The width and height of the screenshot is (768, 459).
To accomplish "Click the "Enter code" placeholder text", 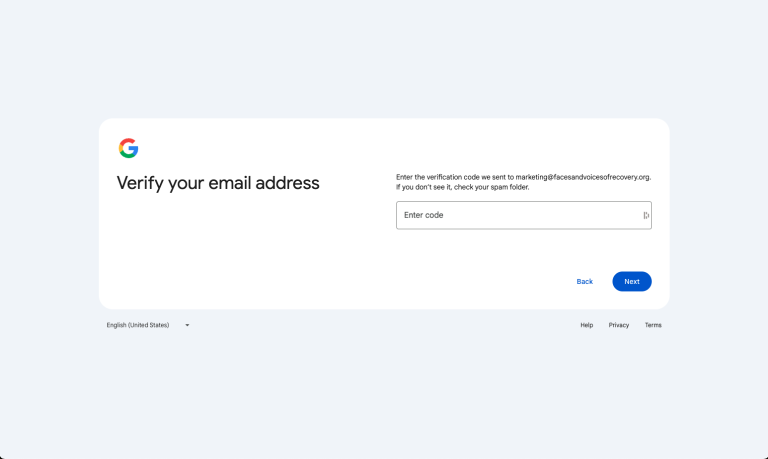I will [x=424, y=215].
